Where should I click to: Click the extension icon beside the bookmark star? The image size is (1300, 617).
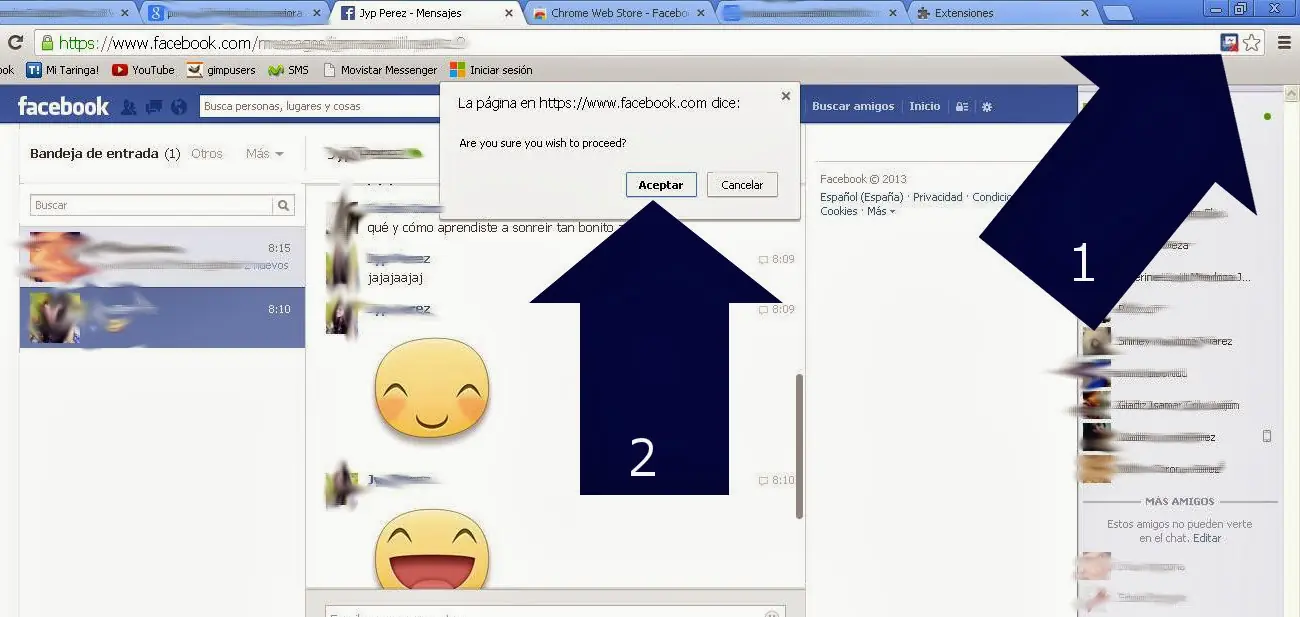(x=1229, y=42)
